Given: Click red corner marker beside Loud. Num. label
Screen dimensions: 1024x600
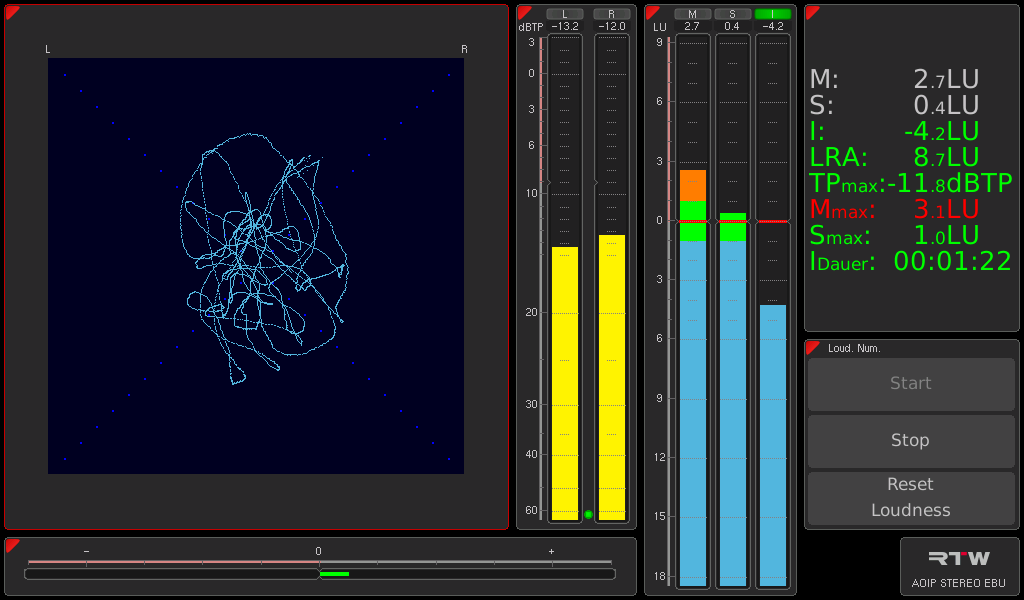Looking at the screenshot, I should 812,347.
